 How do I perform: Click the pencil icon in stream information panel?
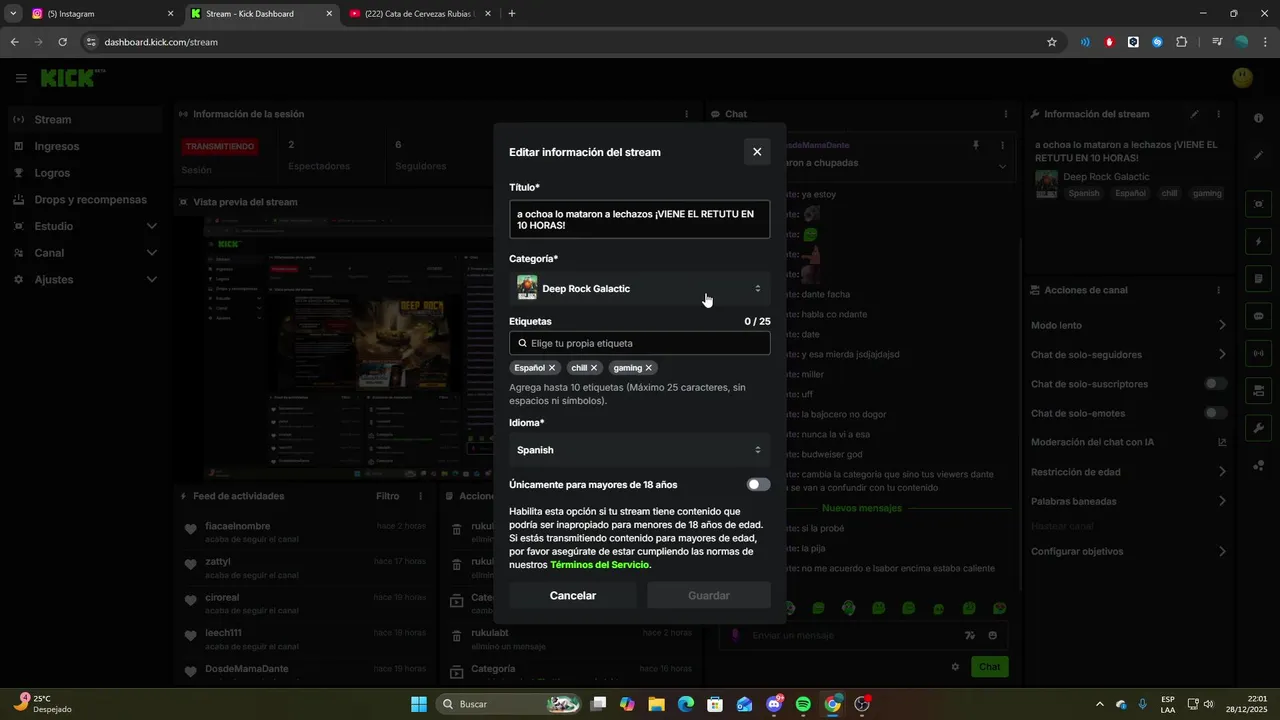point(1194,114)
